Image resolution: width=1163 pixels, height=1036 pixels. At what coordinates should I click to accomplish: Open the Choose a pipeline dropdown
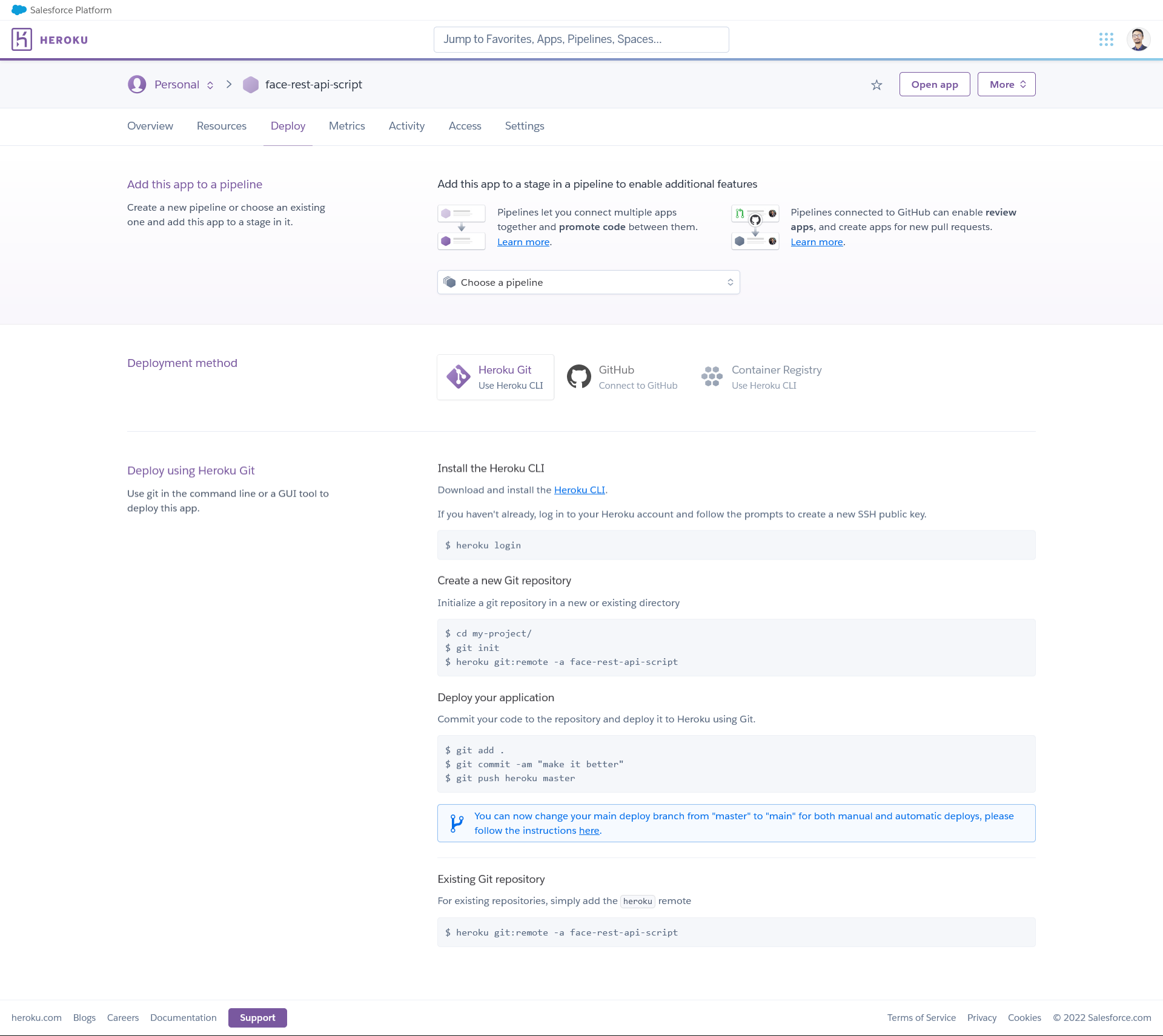[588, 282]
